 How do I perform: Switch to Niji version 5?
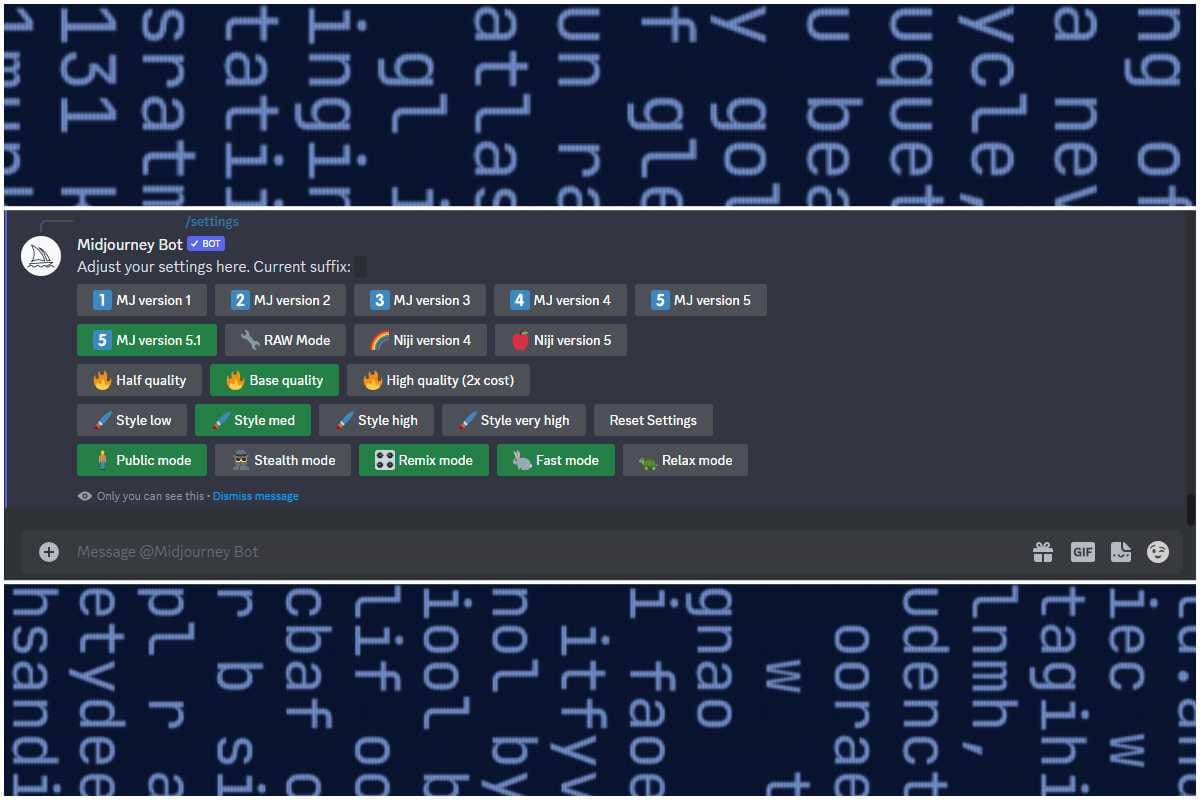point(561,340)
